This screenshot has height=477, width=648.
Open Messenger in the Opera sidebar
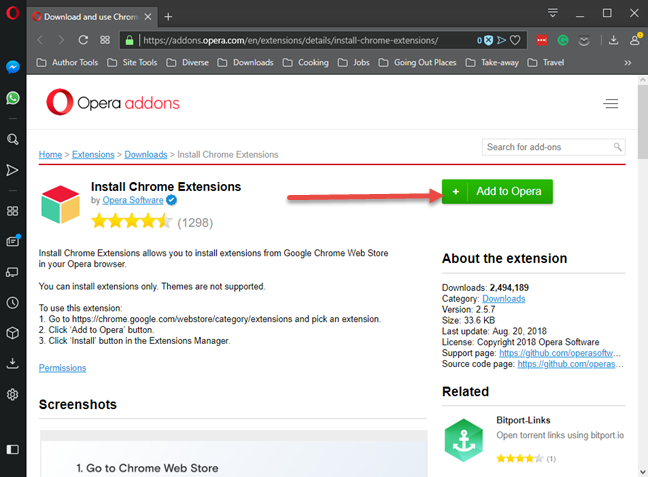(13, 67)
